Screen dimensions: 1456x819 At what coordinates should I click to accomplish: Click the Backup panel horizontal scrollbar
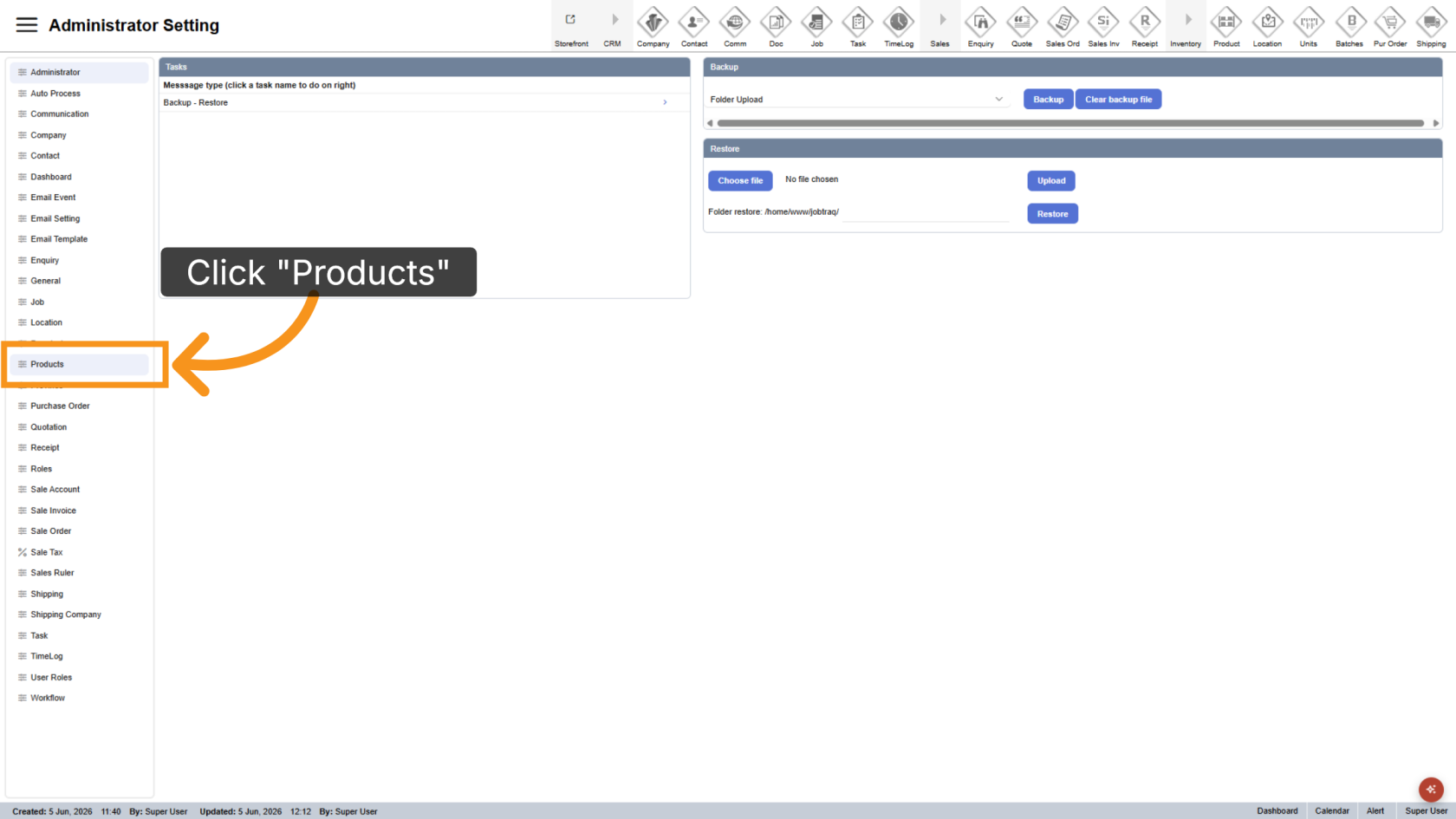(1070, 123)
